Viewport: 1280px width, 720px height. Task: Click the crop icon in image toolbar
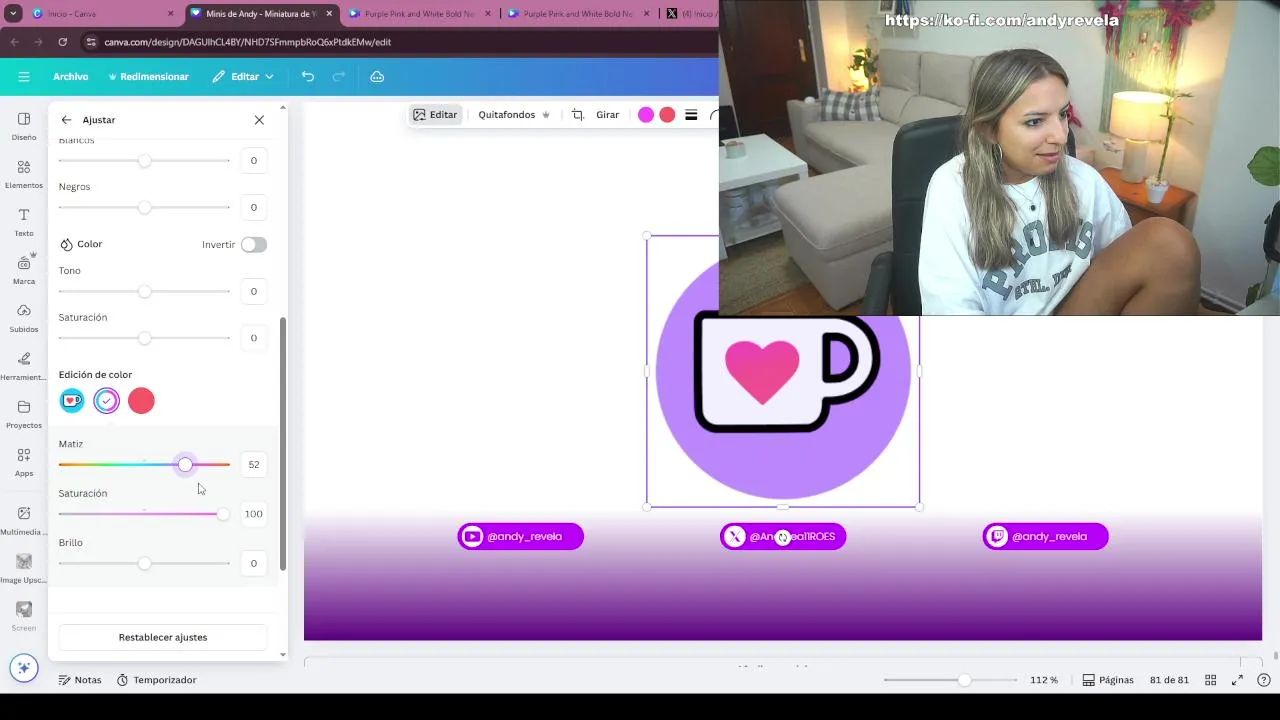pyautogui.click(x=577, y=115)
